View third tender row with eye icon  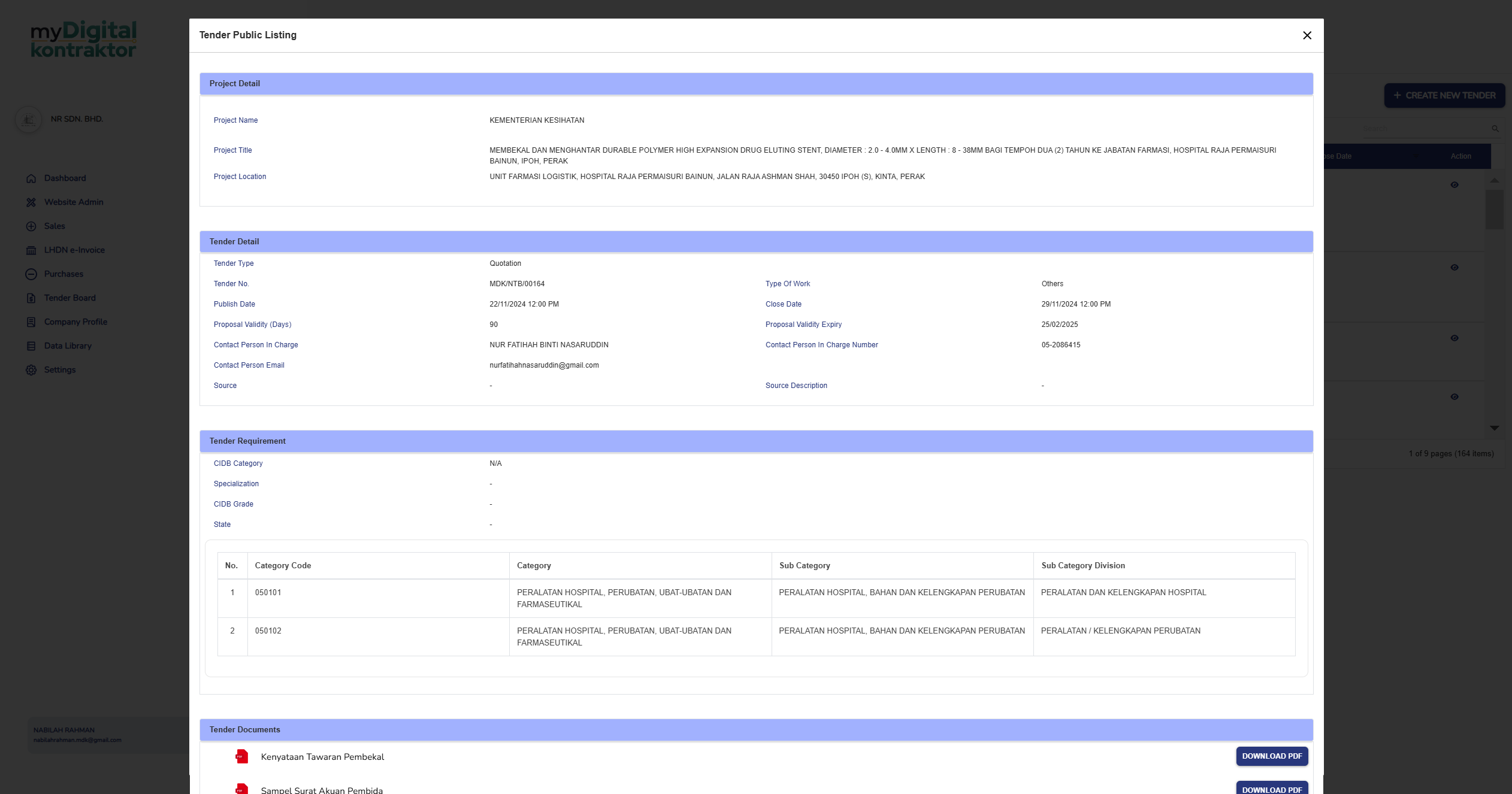coord(1454,338)
